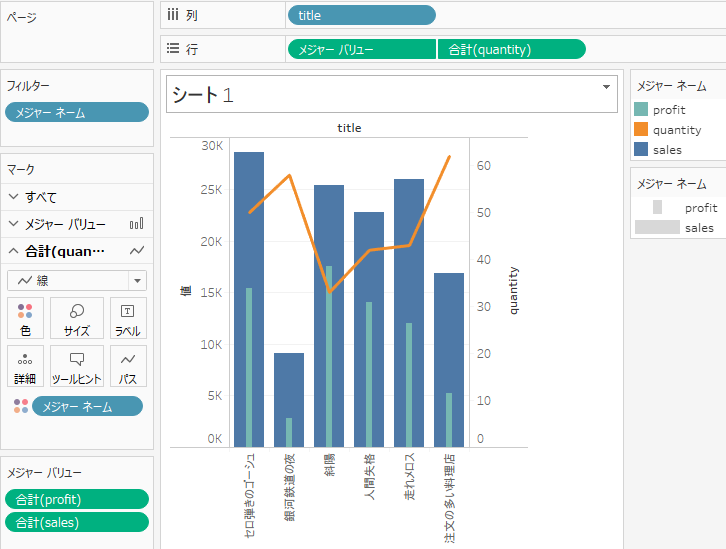
Task: Click the tallest sales bar, first title
Action: [249, 299]
